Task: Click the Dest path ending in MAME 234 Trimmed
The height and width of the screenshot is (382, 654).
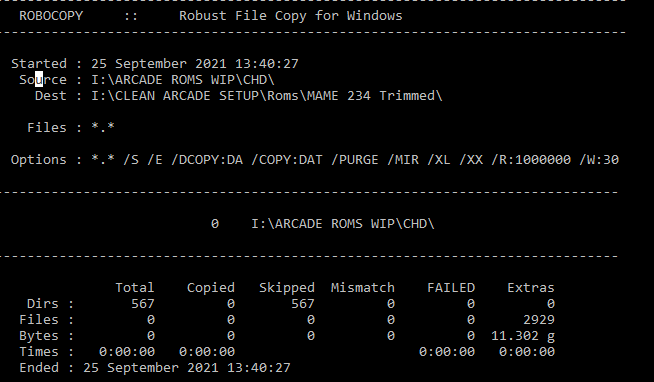Action: 267,96
